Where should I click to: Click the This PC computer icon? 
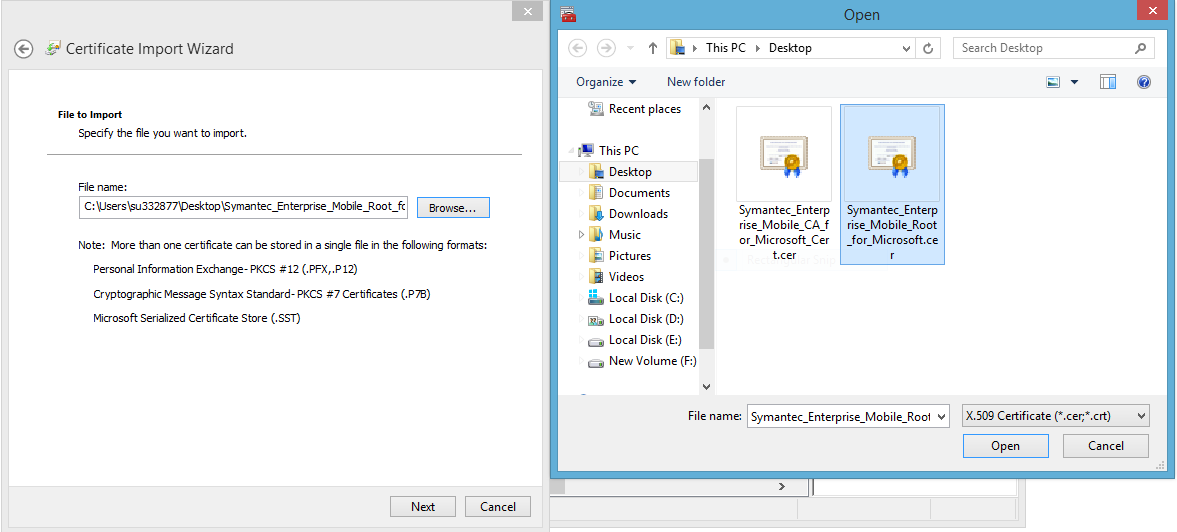(x=587, y=151)
